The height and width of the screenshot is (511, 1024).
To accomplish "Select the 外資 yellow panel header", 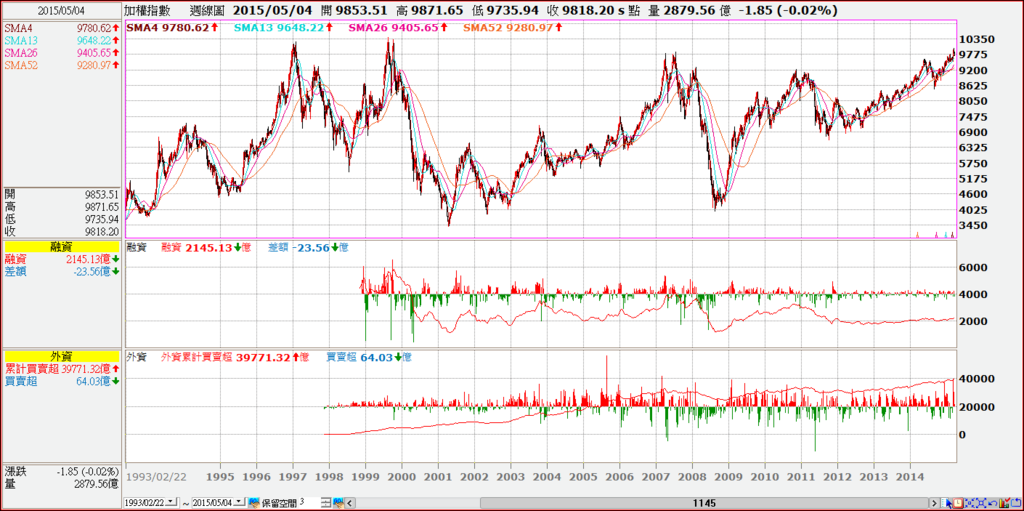I will pyautogui.click(x=62, y=356).
